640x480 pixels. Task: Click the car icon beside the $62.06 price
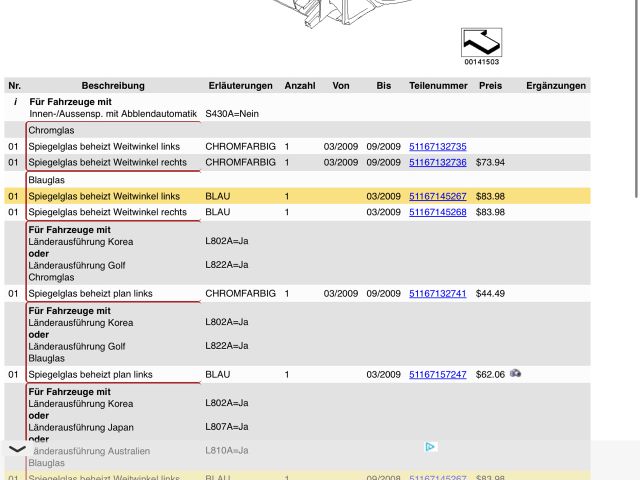[515, 374]
